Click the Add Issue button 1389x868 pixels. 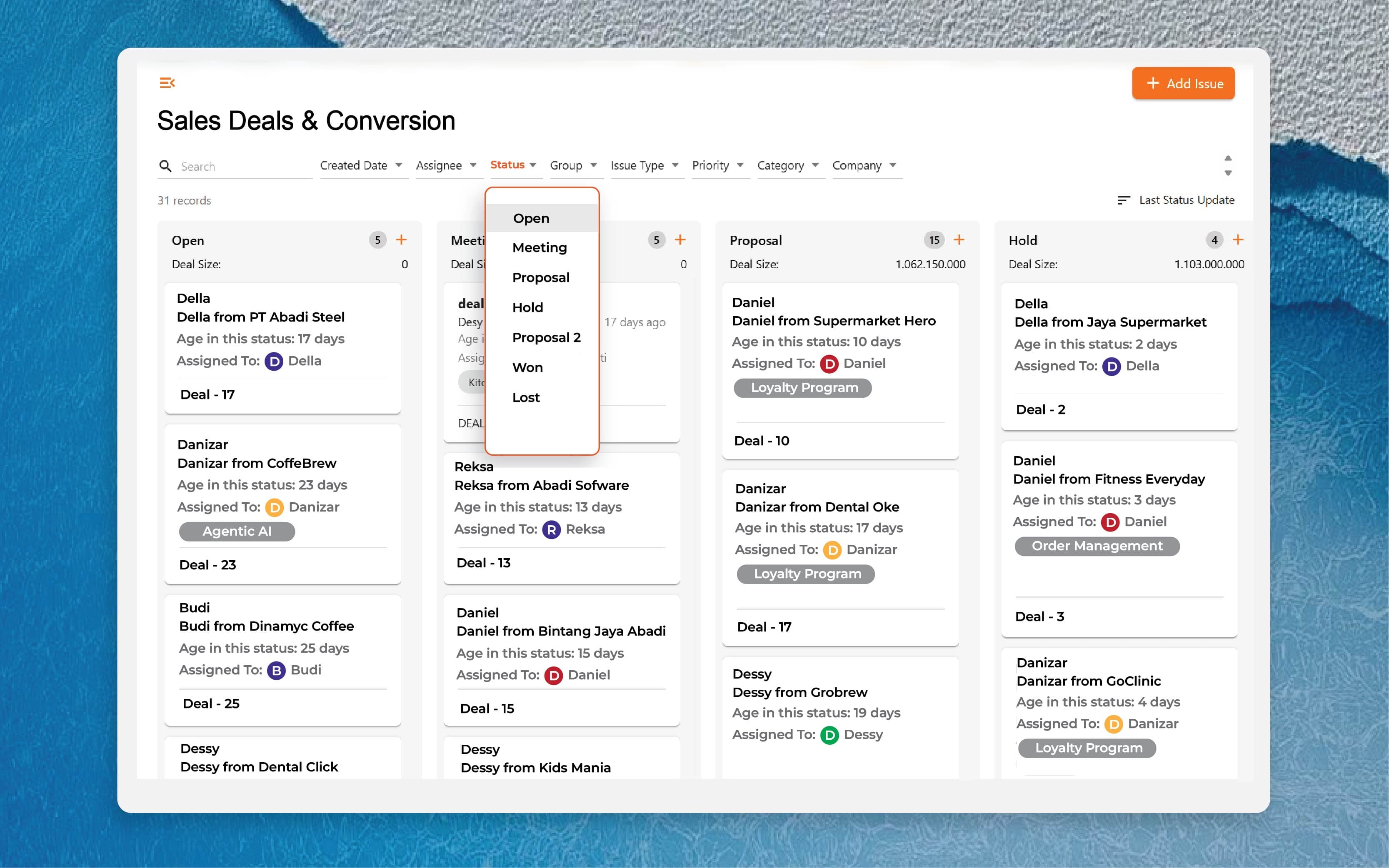1184,83
